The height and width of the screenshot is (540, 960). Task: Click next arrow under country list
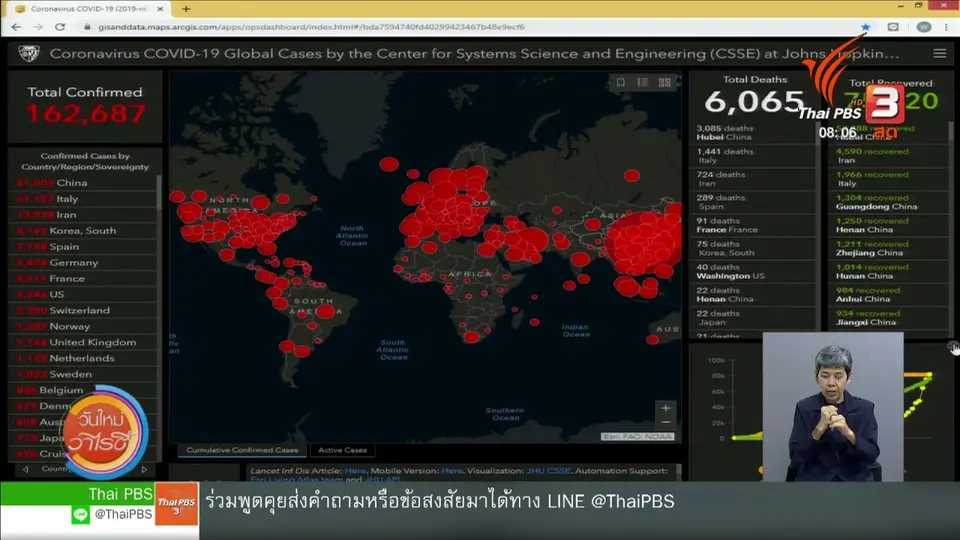pyautogui.click(x=144, y=469)
